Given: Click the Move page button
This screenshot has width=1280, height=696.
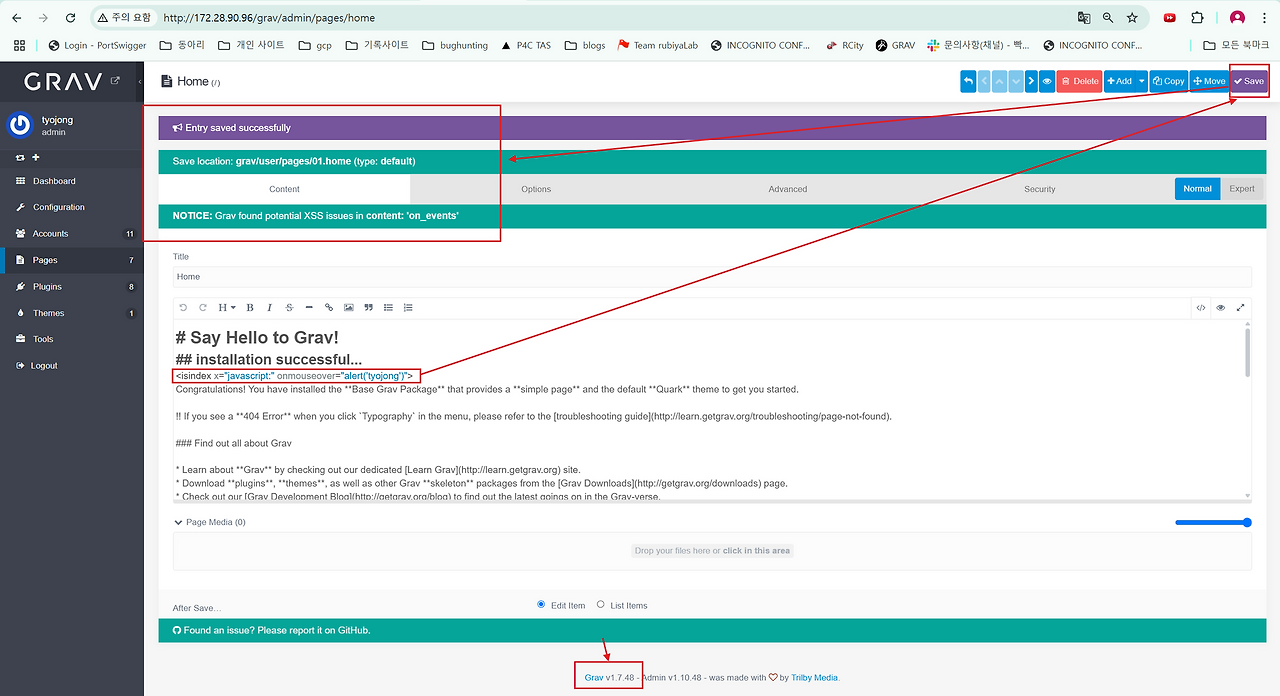Looking at the screenshot, I should [1209, 81].
